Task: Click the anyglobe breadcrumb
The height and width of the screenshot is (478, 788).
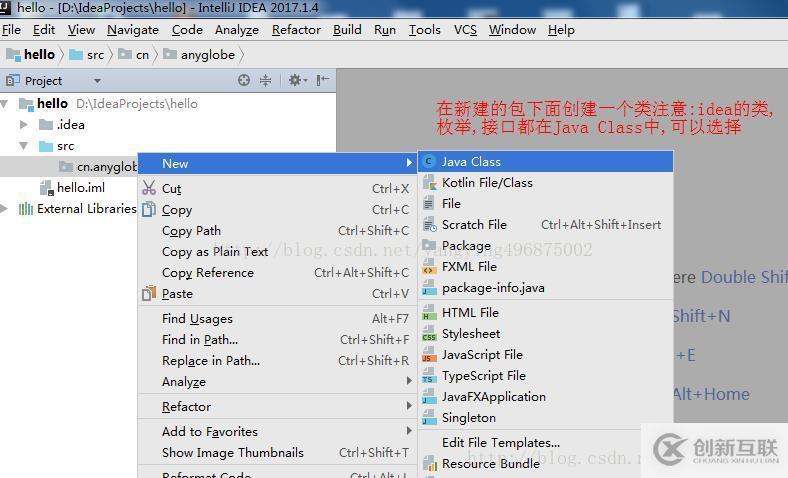Action: point(200,55)
